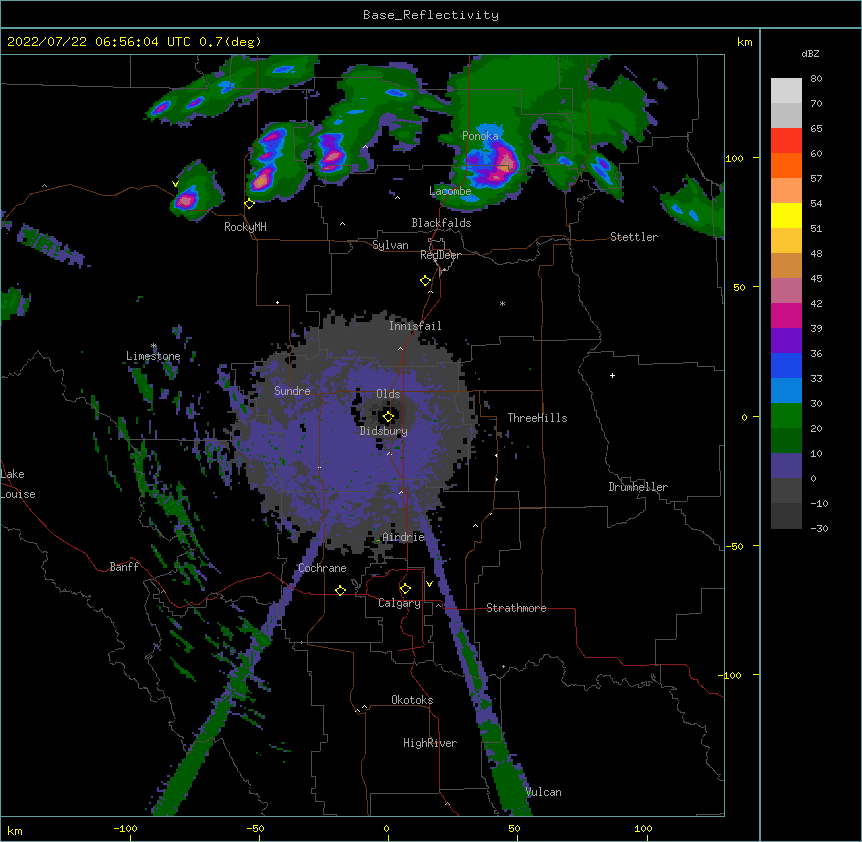Click the km unit label at bottom left
This screenshot has height=842, width=862.
pyautogui.click(x=14, y=831)
